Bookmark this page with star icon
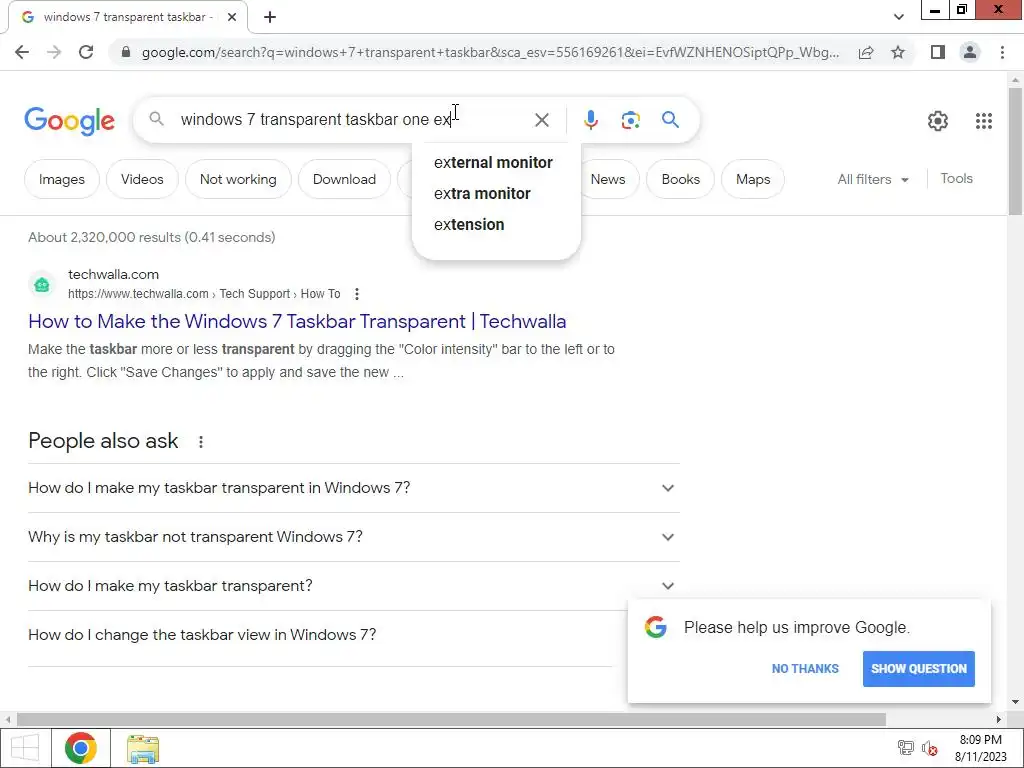This screenshot has width=1024, height=768. 898,52
